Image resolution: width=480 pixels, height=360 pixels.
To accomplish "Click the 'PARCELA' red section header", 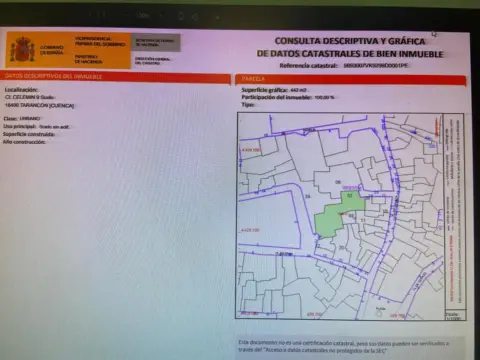I will [350, 79].
